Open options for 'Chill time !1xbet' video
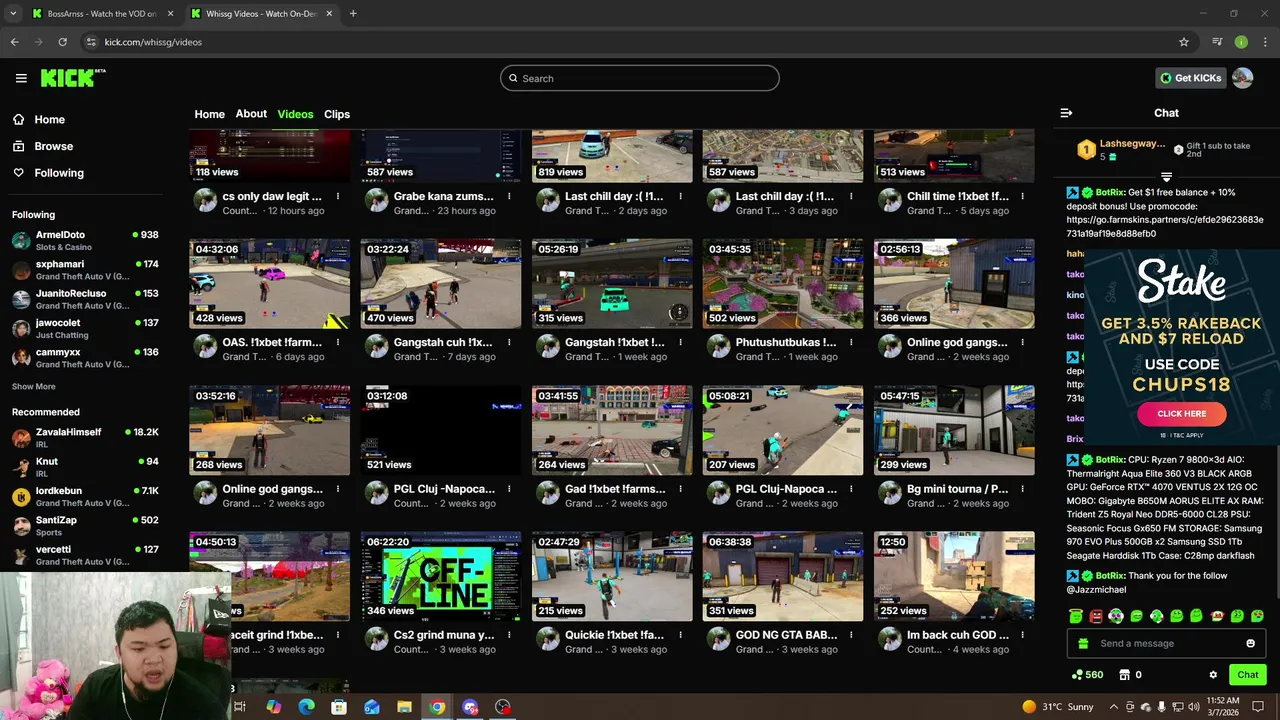The width and height of the screenshot is (1280, 720). [1022, 197]
